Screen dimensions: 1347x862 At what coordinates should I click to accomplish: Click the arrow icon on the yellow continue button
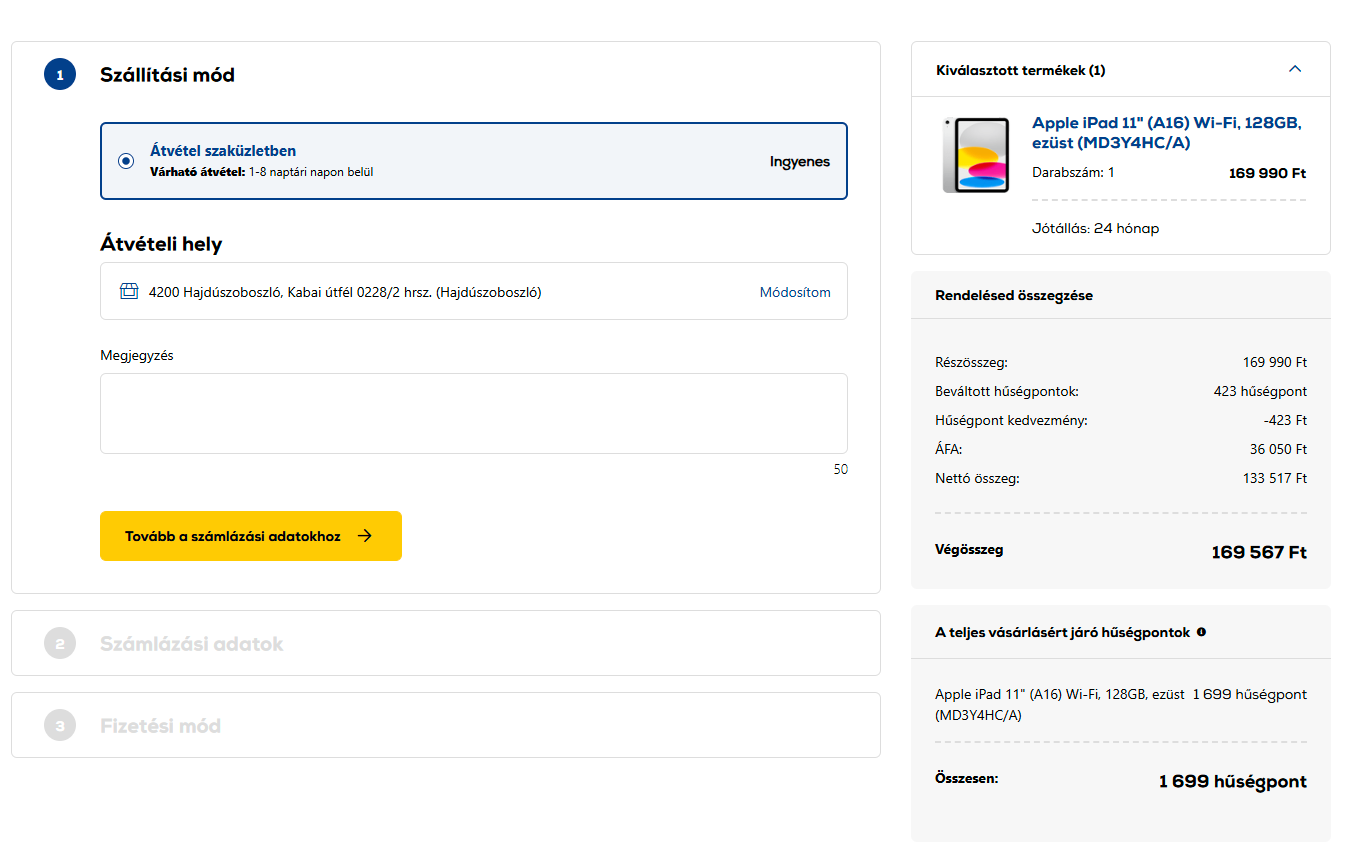click(365, 536)
